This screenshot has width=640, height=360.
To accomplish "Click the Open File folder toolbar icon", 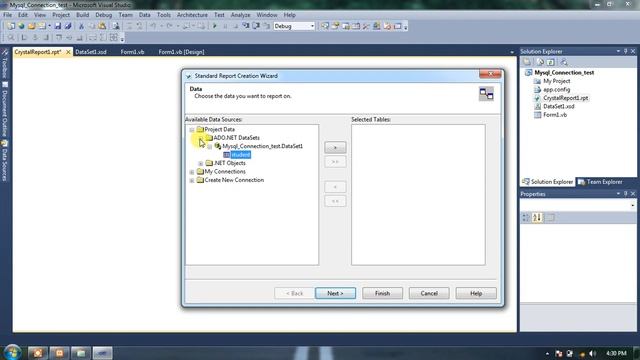I will (x=31, y=26).
